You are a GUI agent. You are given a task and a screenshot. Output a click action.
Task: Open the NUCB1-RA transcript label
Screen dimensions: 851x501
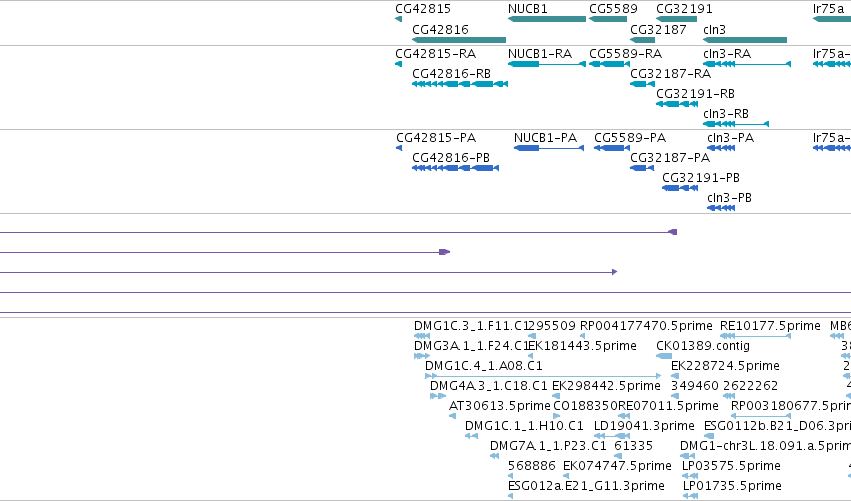(x=540, y=54)
